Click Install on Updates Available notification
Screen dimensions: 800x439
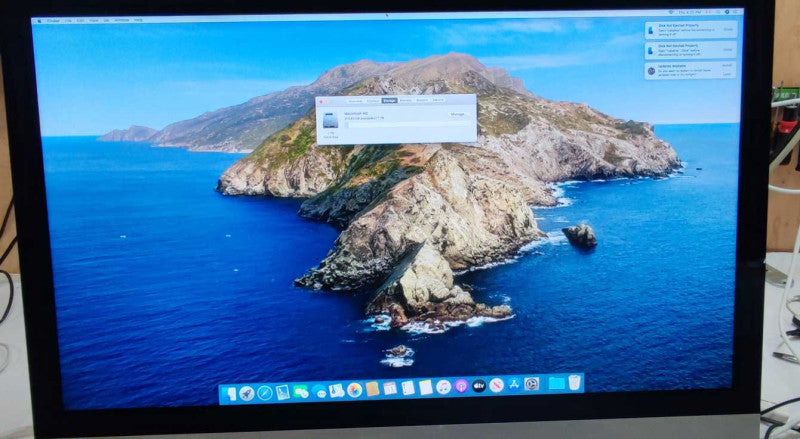(x=727, y=65)
